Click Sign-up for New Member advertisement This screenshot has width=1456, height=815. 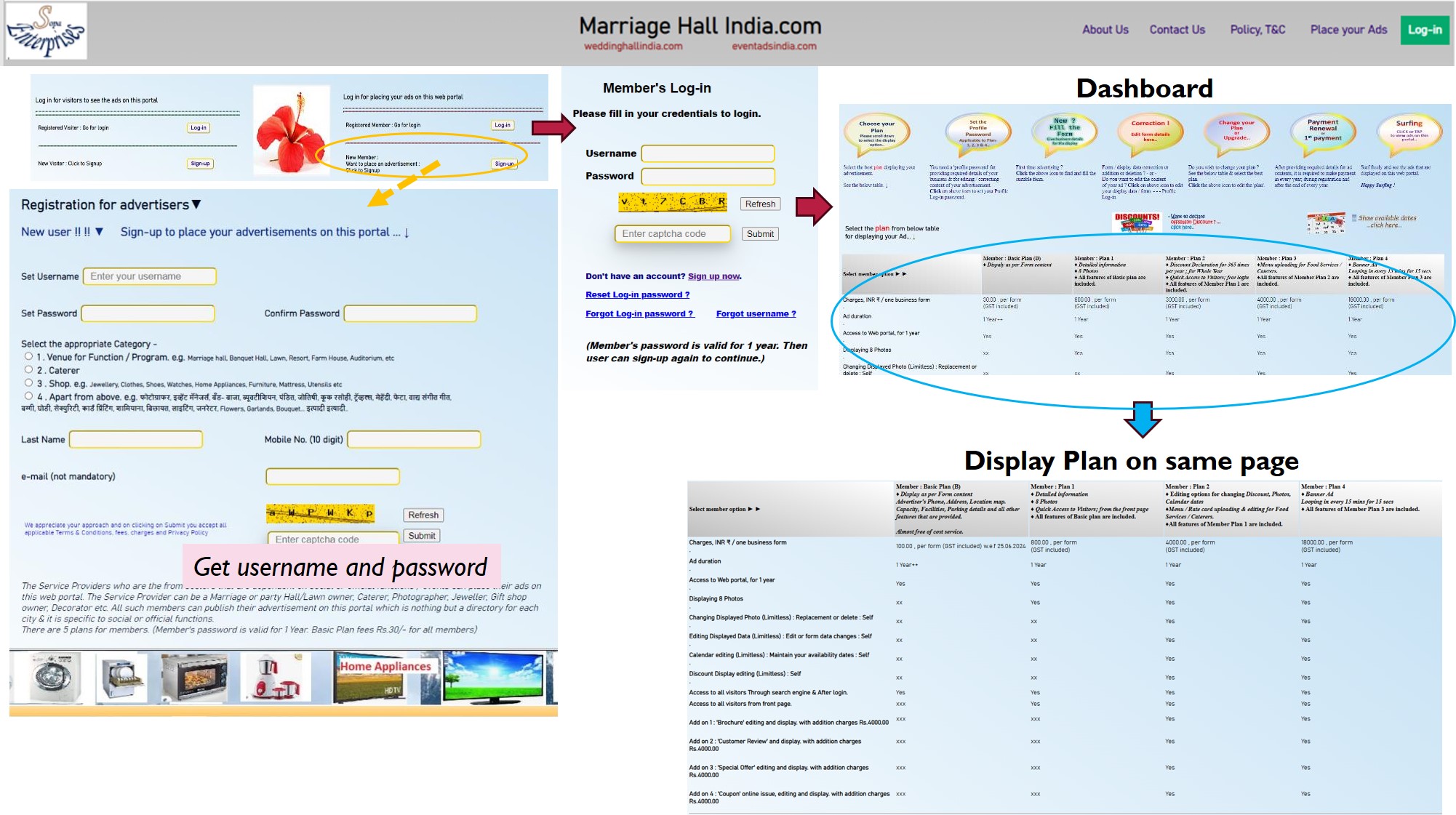[x=504, y=164]
